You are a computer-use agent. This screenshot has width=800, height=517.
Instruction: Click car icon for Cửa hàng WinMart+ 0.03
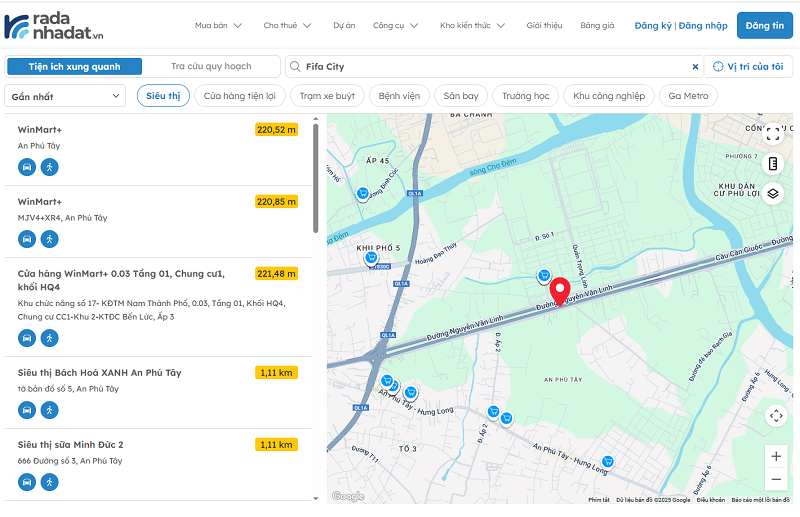click(27, 338)
